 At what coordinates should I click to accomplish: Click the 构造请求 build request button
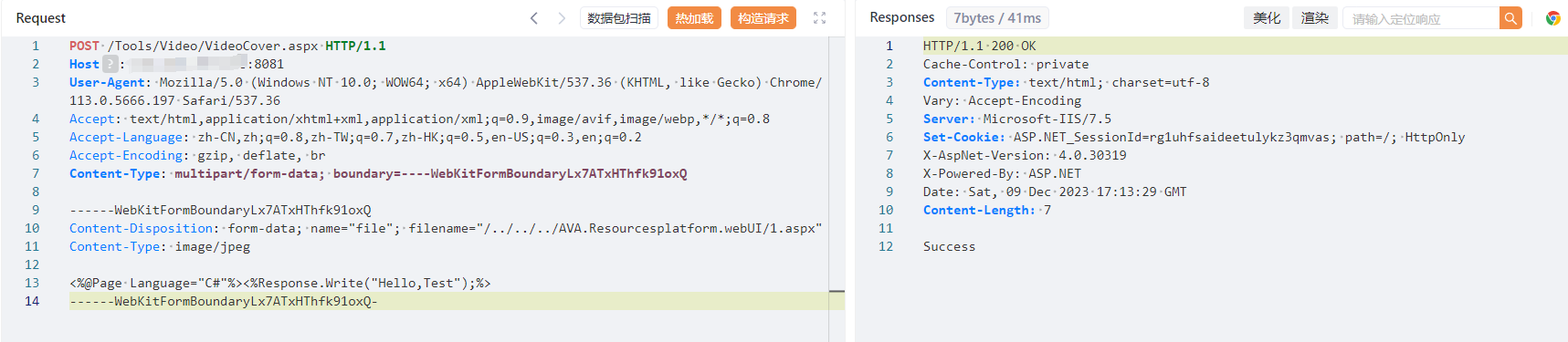[x=763, y=17]
